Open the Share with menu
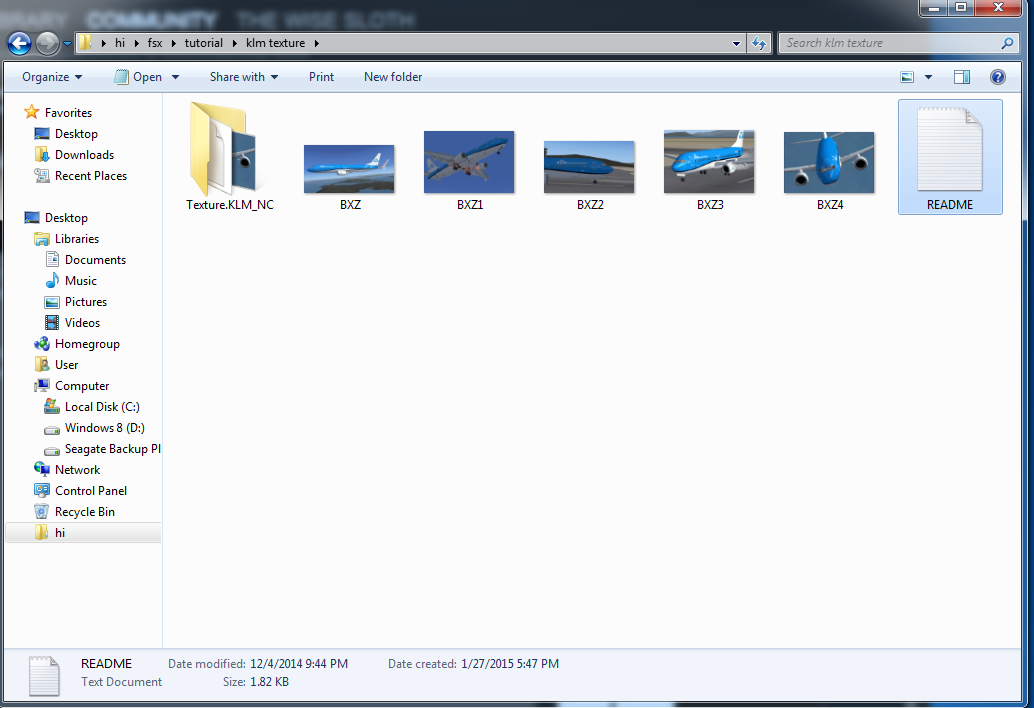Screen dimensions: 1034x708 pos(243,77)
